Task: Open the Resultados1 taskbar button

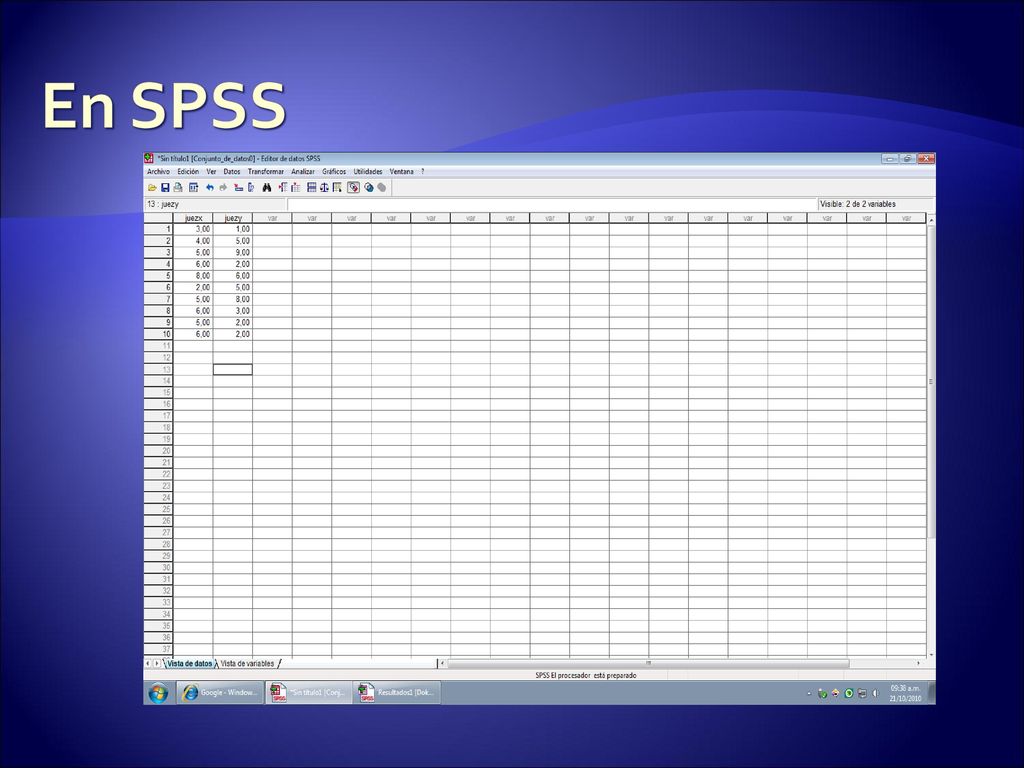Action: click(x=397, y=693)
